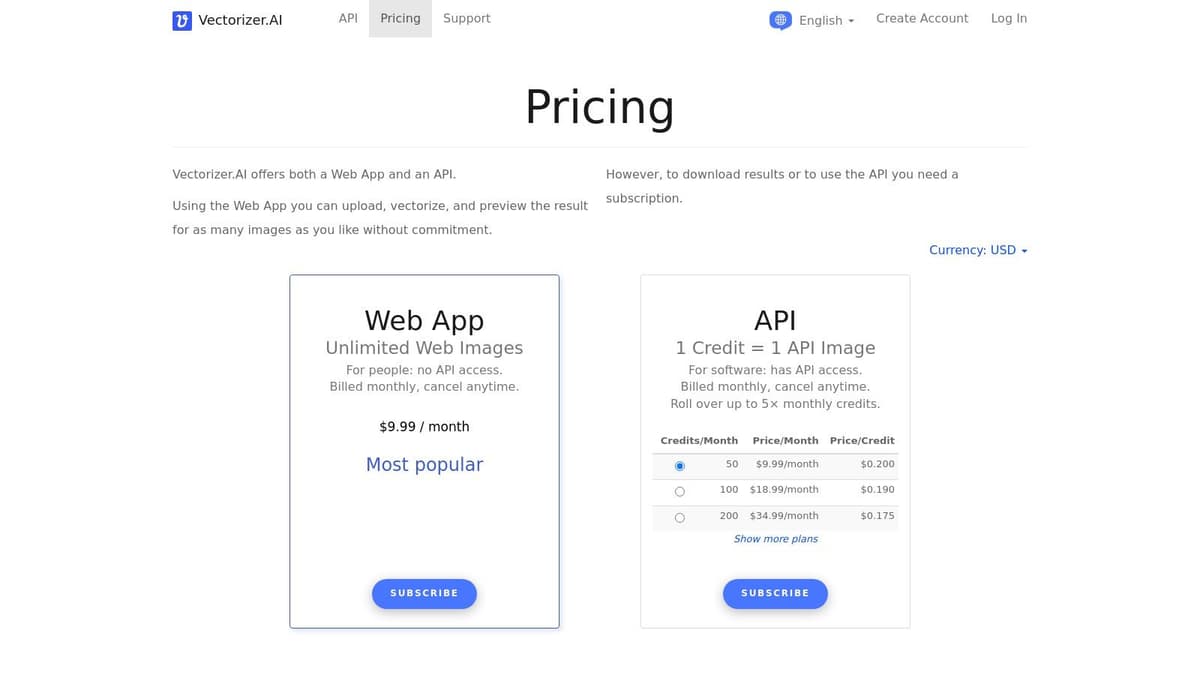Subscribe to the API plan
Image resolution: width=1200 pixels, height=675 pixels.
[775, 593]
